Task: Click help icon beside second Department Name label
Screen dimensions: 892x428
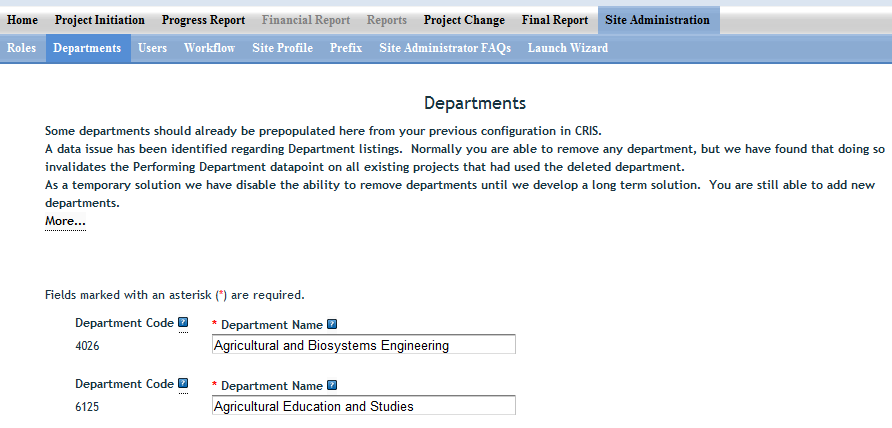Action: coord(332,385)
